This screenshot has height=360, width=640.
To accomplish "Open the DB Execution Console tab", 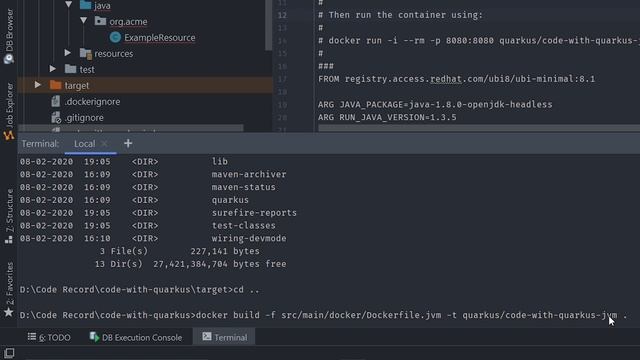I will 136,338.
